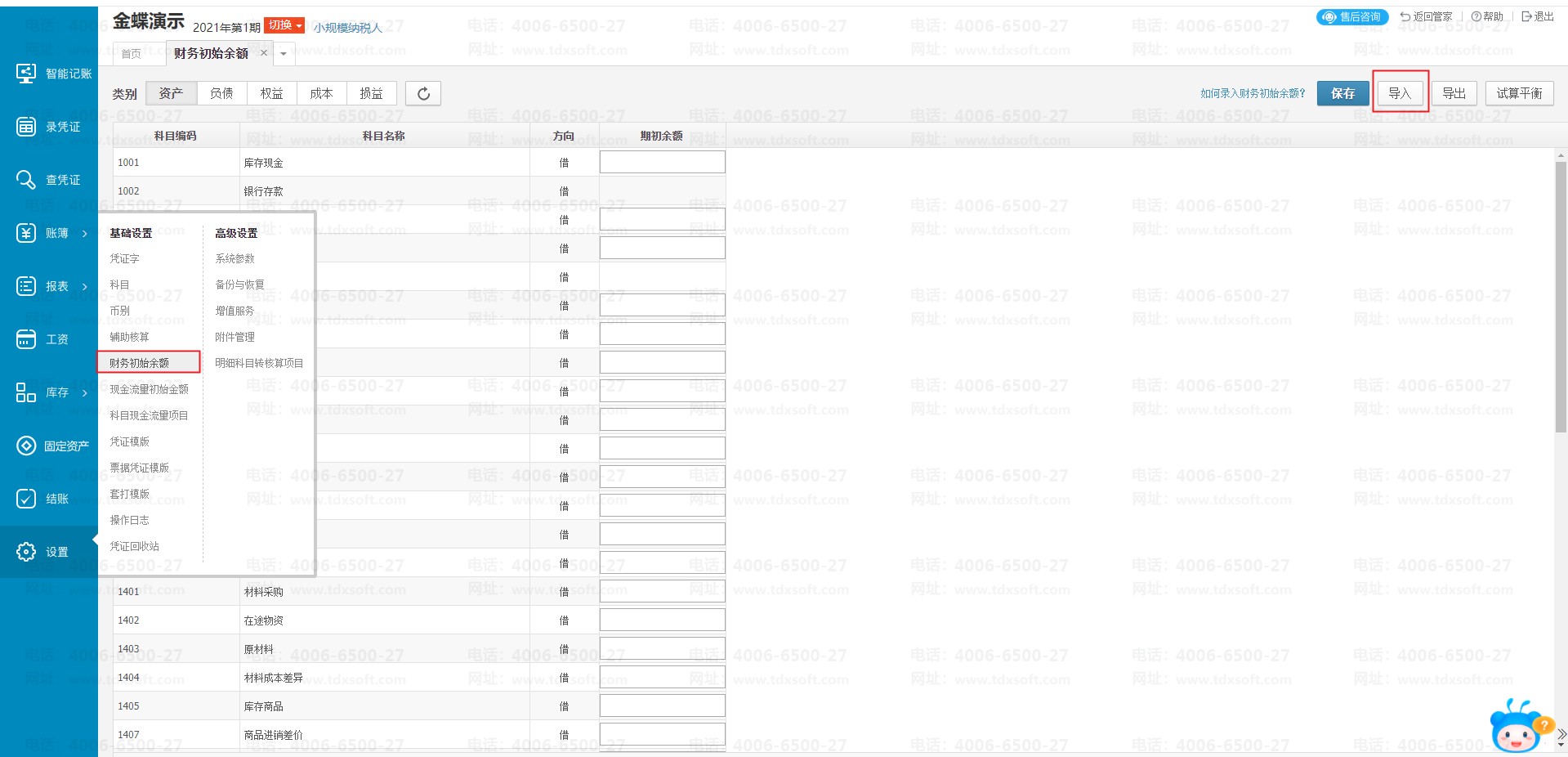Choose 币别 in settings menu
Screen dimensions: 1568x757
pyautogui.click(x=120, y=311)
